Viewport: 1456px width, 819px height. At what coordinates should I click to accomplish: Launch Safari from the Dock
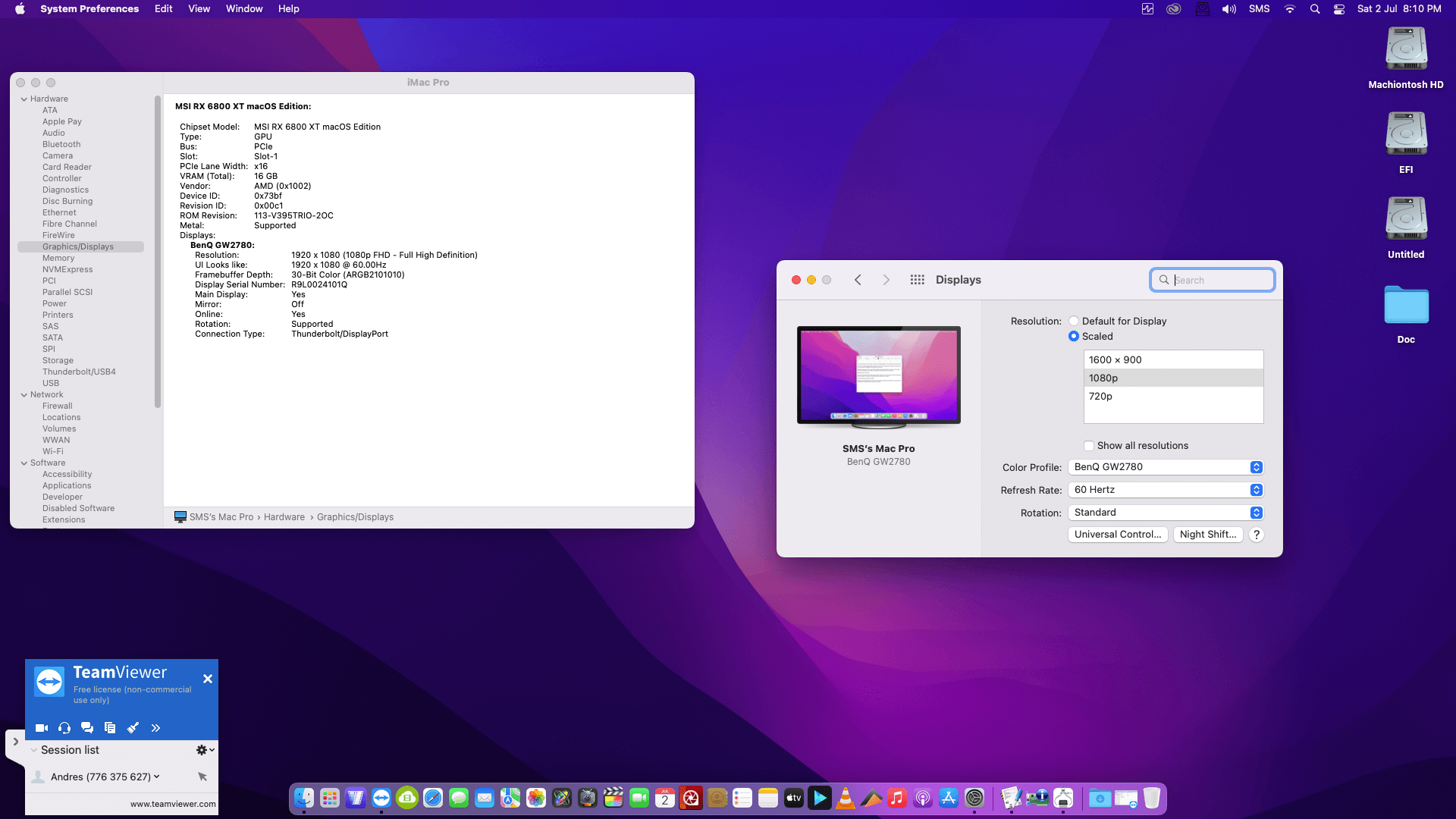(433, 798)
